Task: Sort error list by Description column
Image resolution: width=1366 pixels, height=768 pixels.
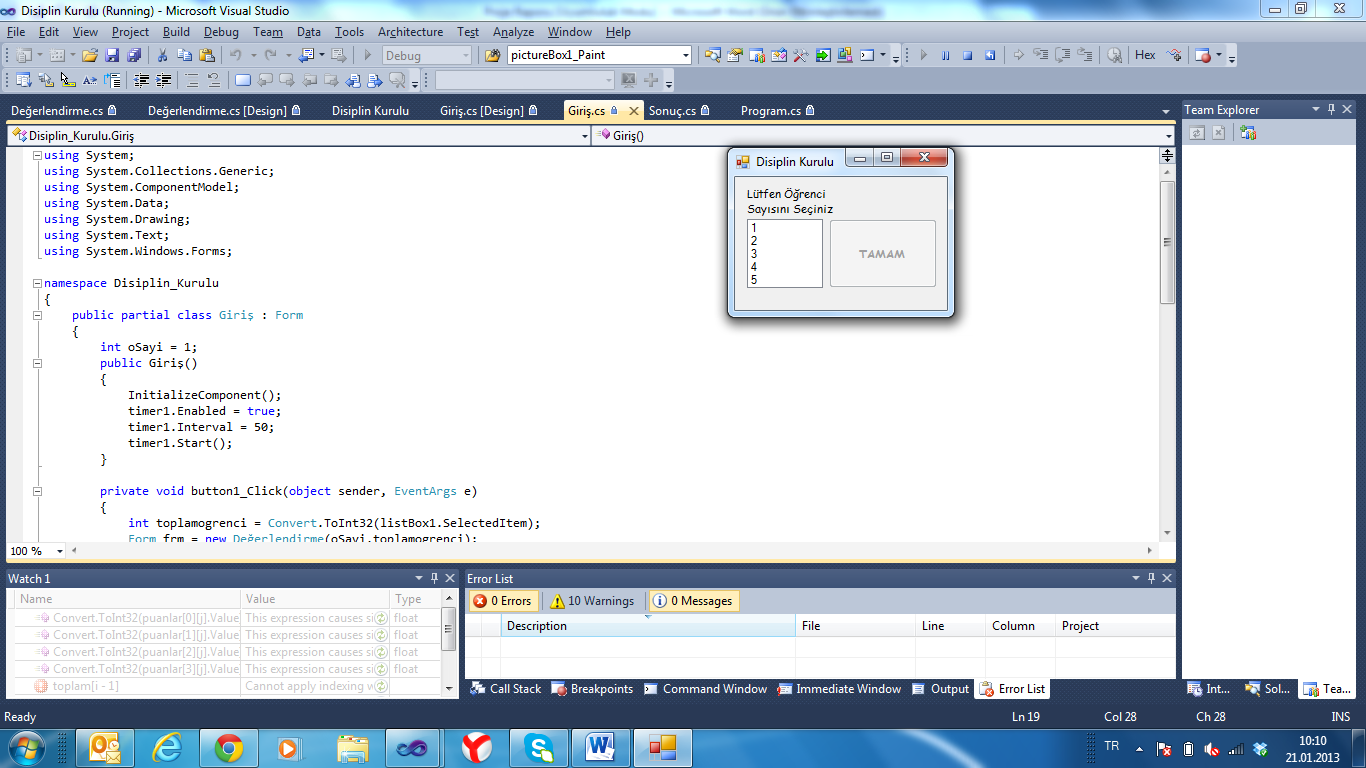Action: (x=647, y=626)
